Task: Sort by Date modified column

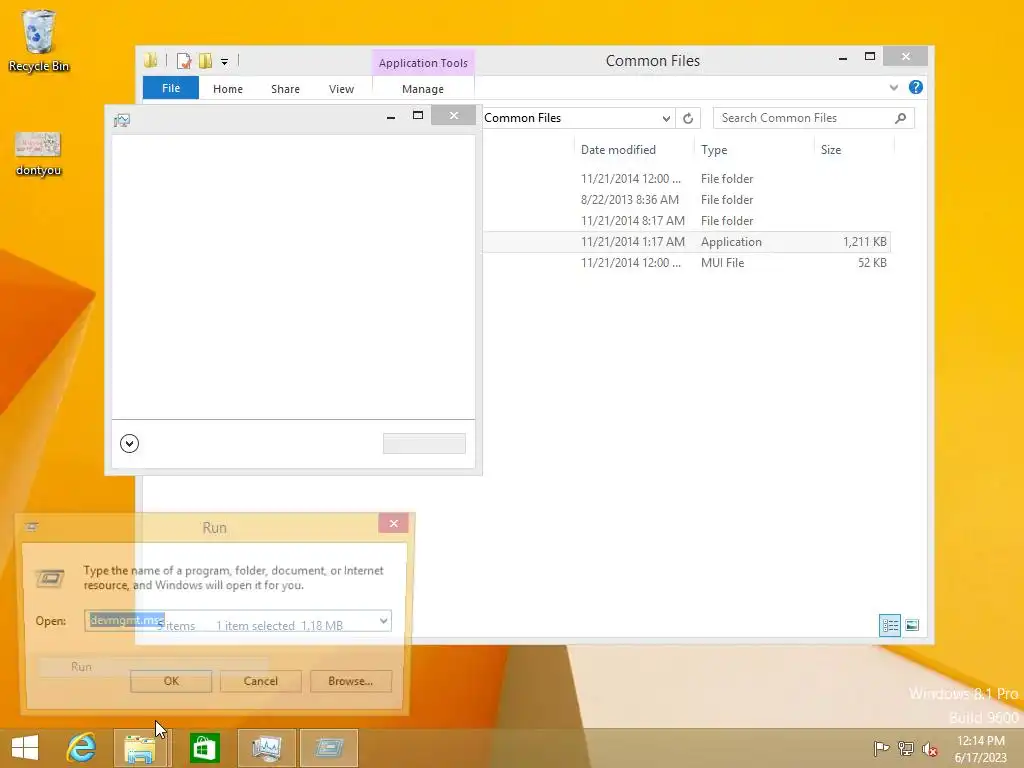Action: pyautogui.click(x=618, y=150)
